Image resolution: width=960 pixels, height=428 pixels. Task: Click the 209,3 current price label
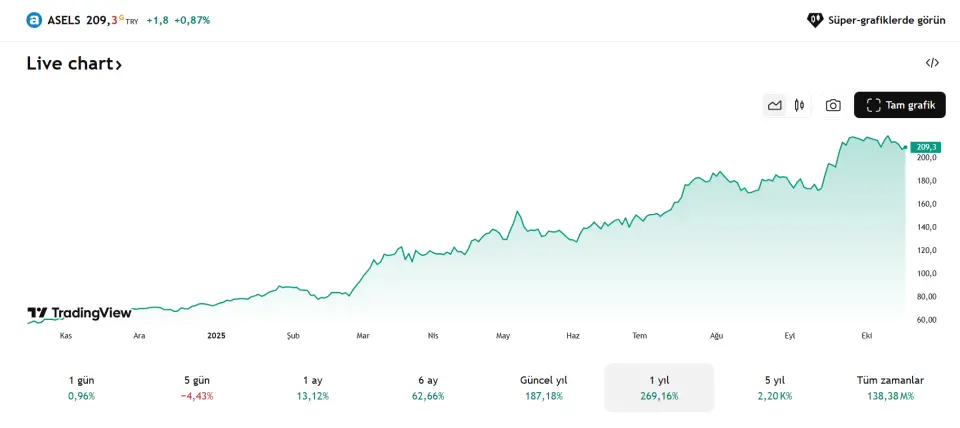(x=926, y=147)
